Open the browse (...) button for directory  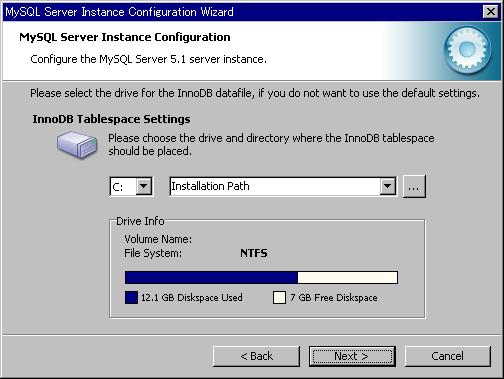coord(414,187)
